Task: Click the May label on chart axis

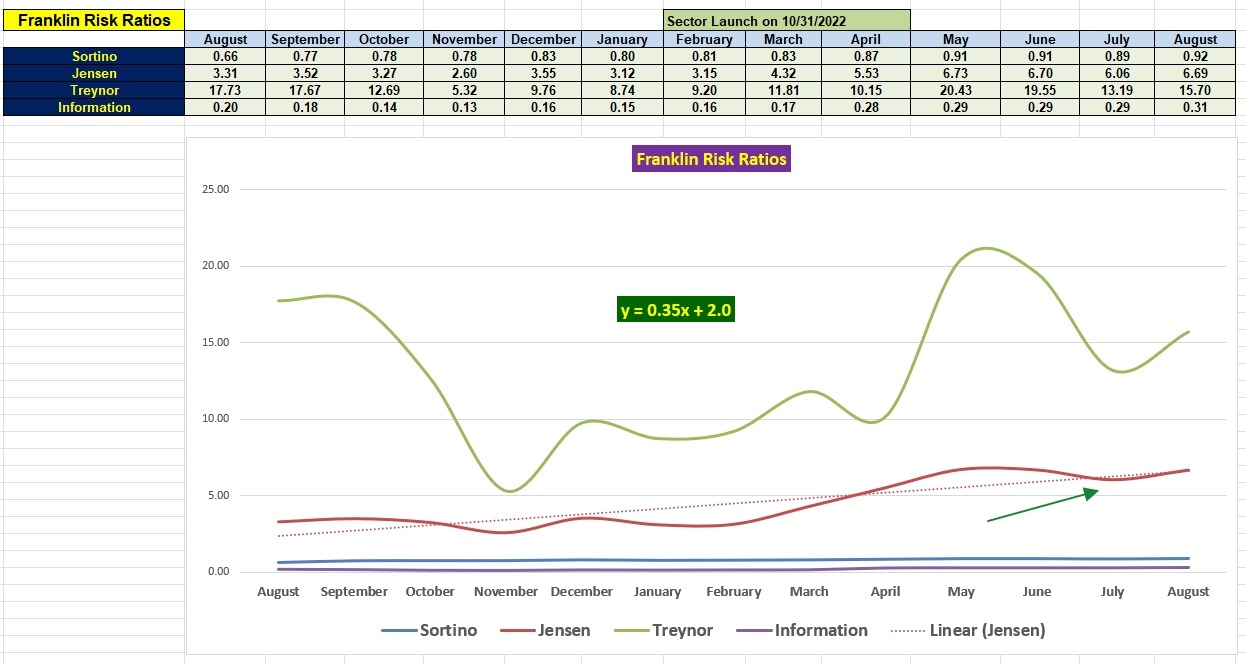Action: pos(961,591)
